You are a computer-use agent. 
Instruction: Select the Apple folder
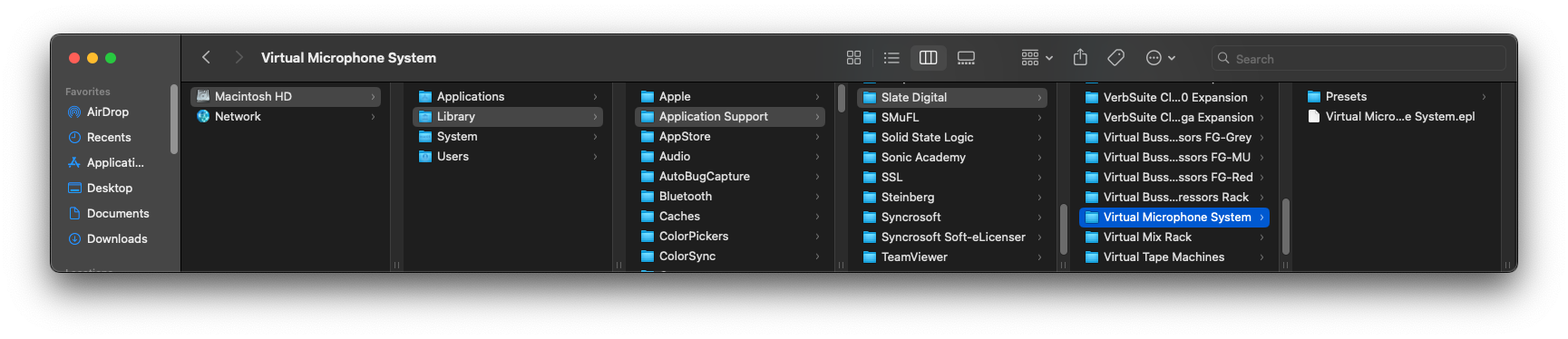click(x=730, y=96)
